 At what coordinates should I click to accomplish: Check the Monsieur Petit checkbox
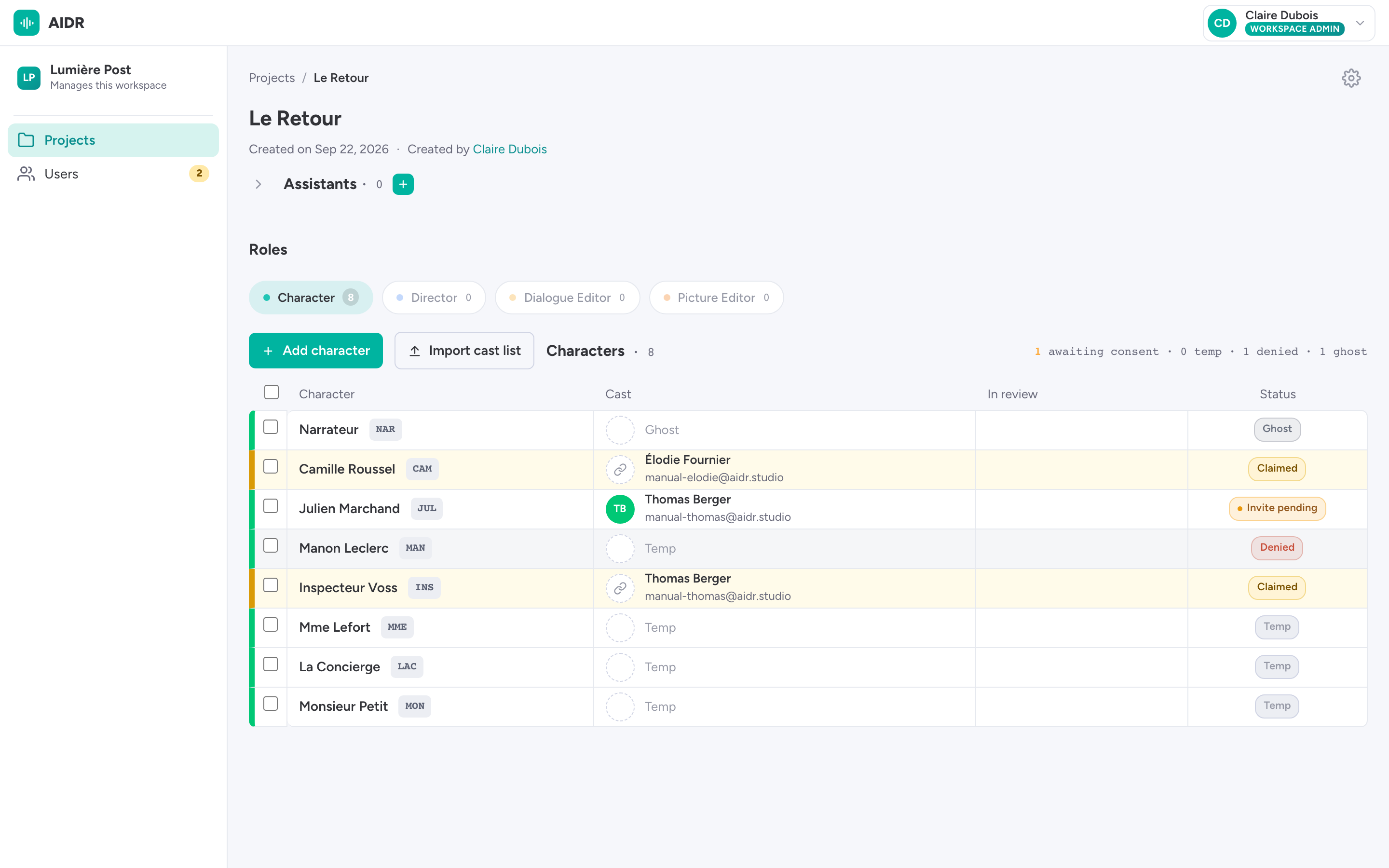(x=271, y=704)
